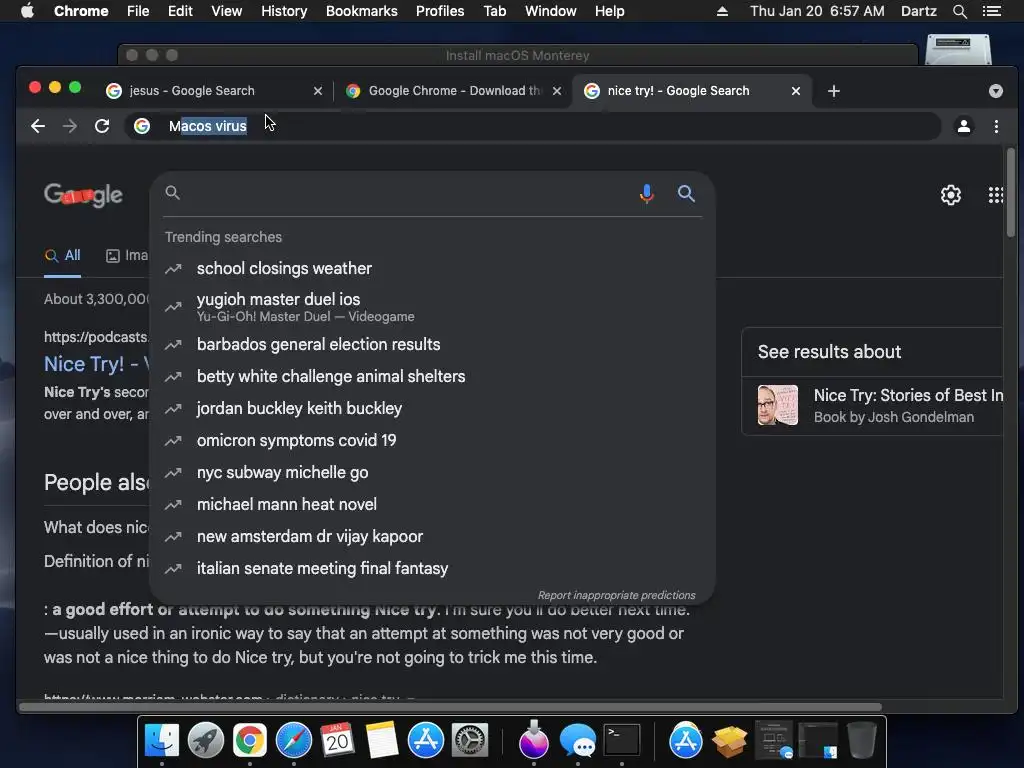Click Report inappropriate predictions link

tap(616, 595)
